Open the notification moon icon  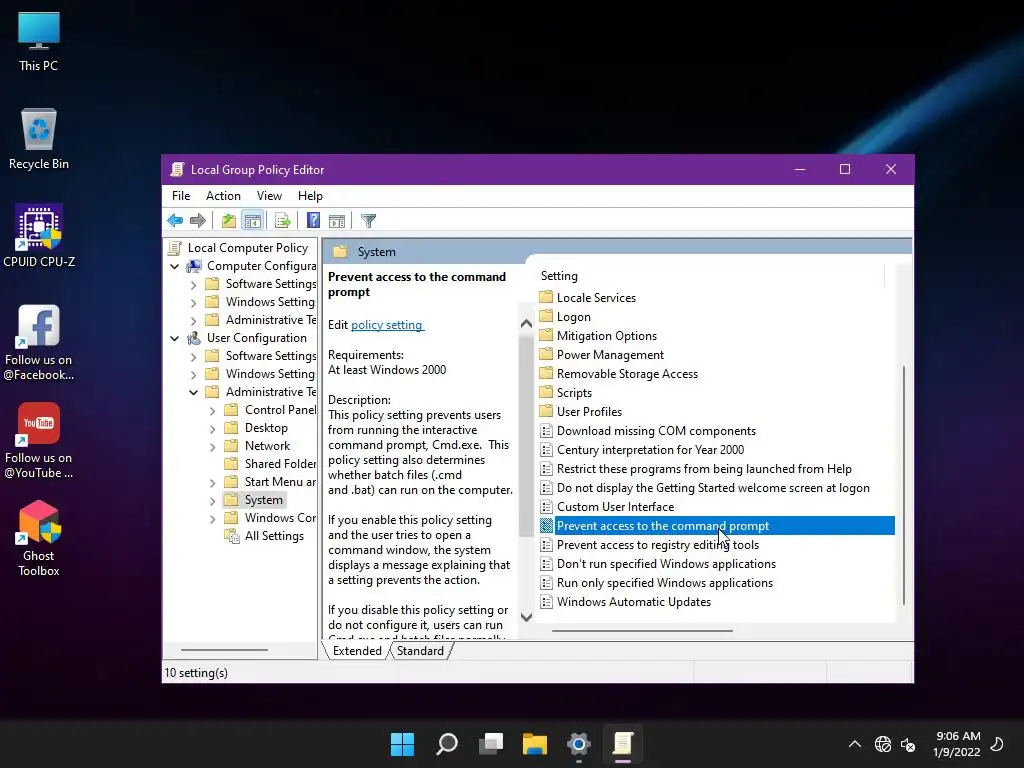(x=997, y=744)
